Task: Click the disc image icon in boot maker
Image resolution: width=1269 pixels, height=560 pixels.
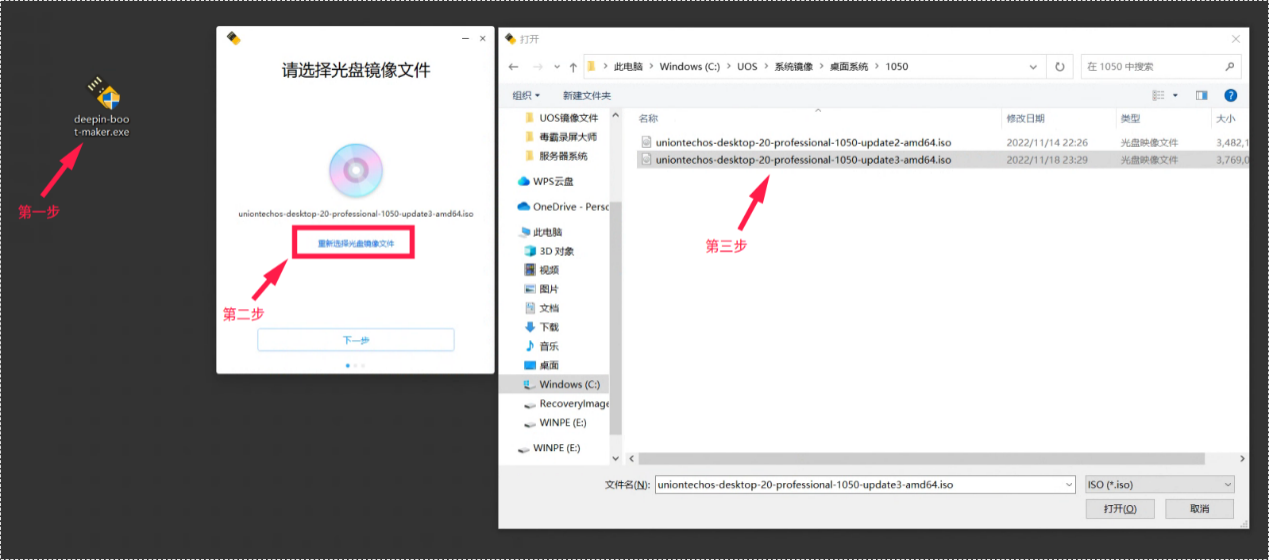Action: tap(355, 170)
